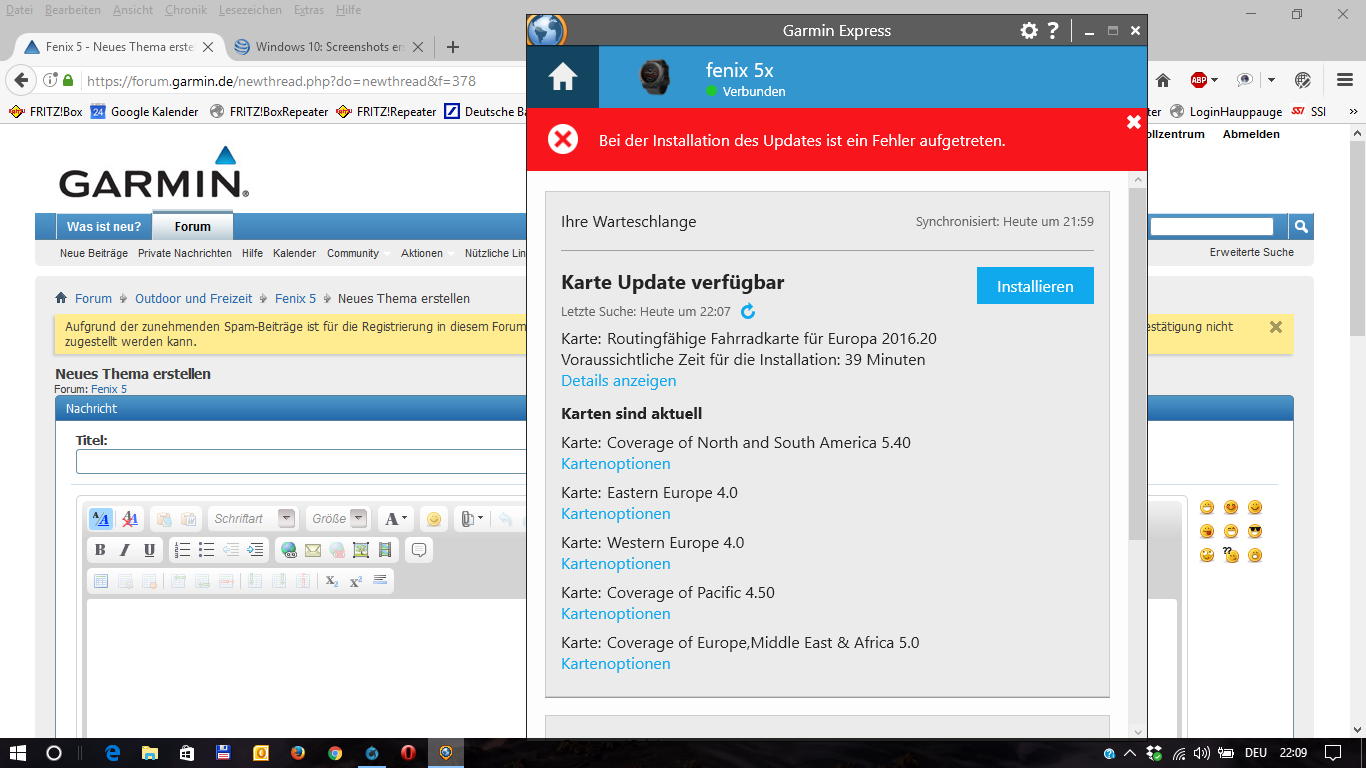1366x768 pixels.
Task: Open the Windows Start menu
Action: coord(17,753)
